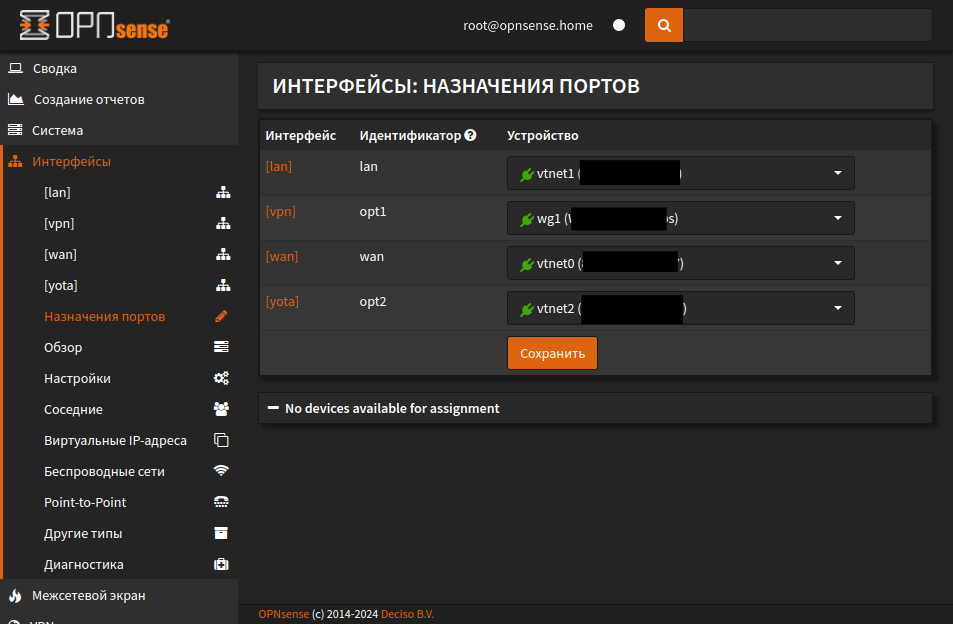
Task: Click the archive icon beside Другие типы
Action: tap(221, 533)
